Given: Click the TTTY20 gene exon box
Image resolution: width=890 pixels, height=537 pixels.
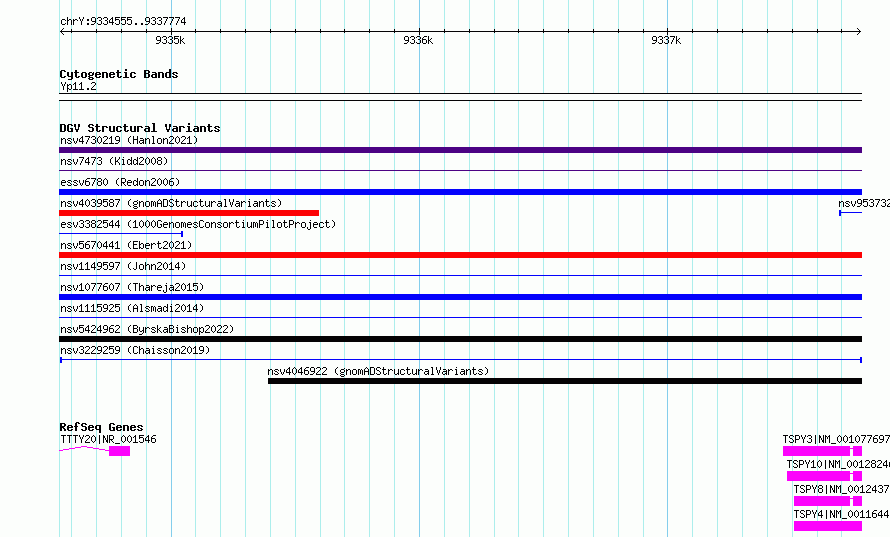Looking at the screenshot, I should (x=119, y=451).
